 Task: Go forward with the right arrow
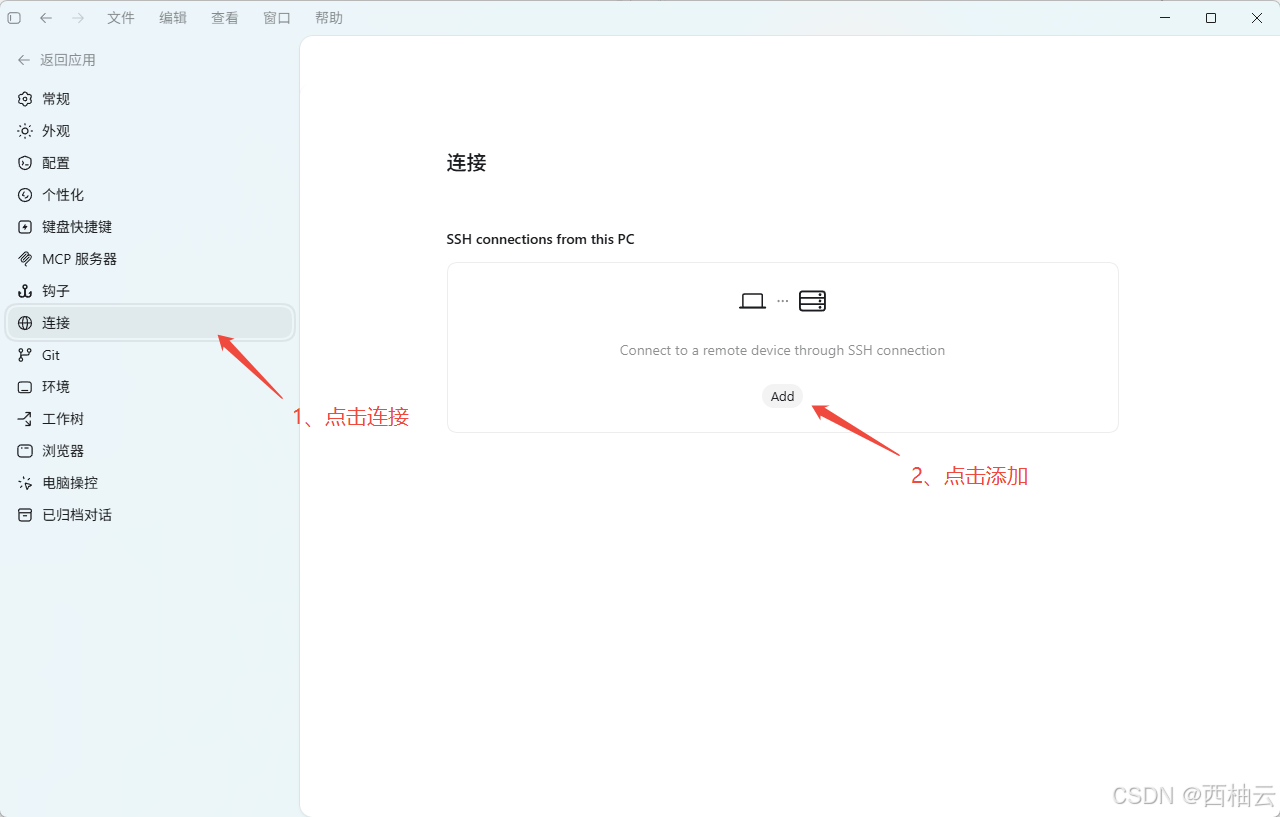[78, 18]
